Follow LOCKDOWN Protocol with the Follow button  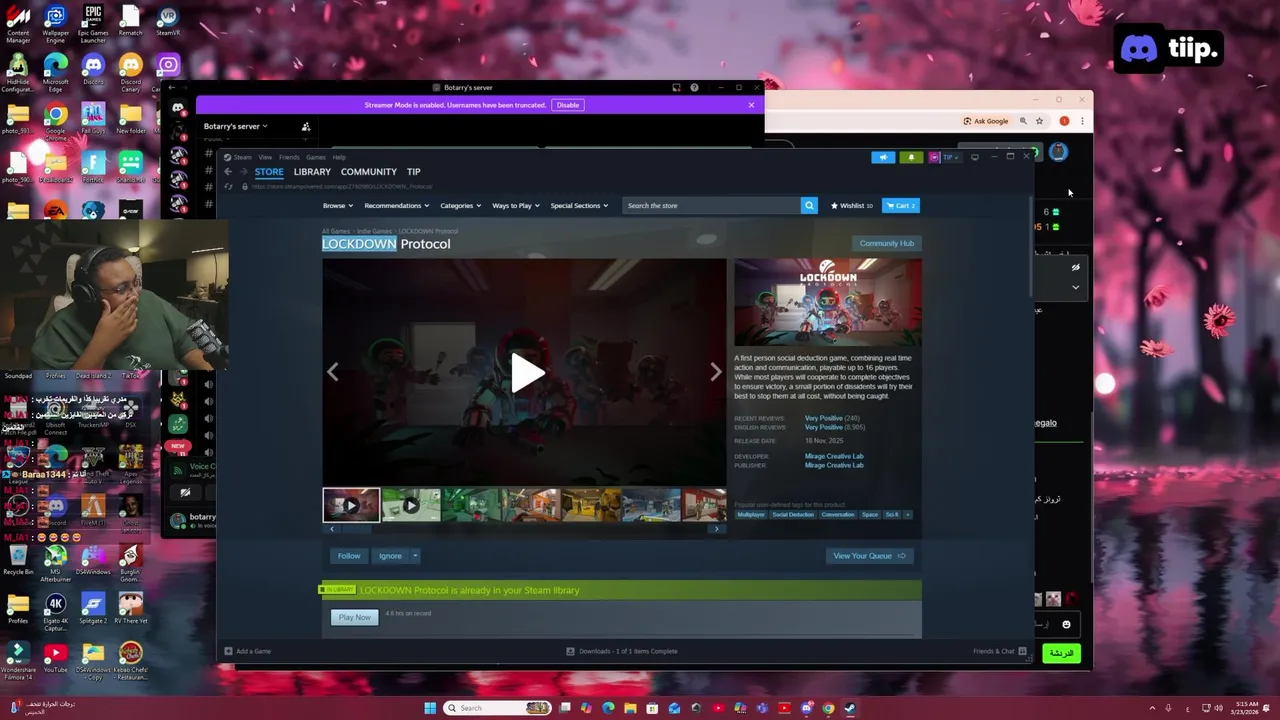(x=348, y=556)
